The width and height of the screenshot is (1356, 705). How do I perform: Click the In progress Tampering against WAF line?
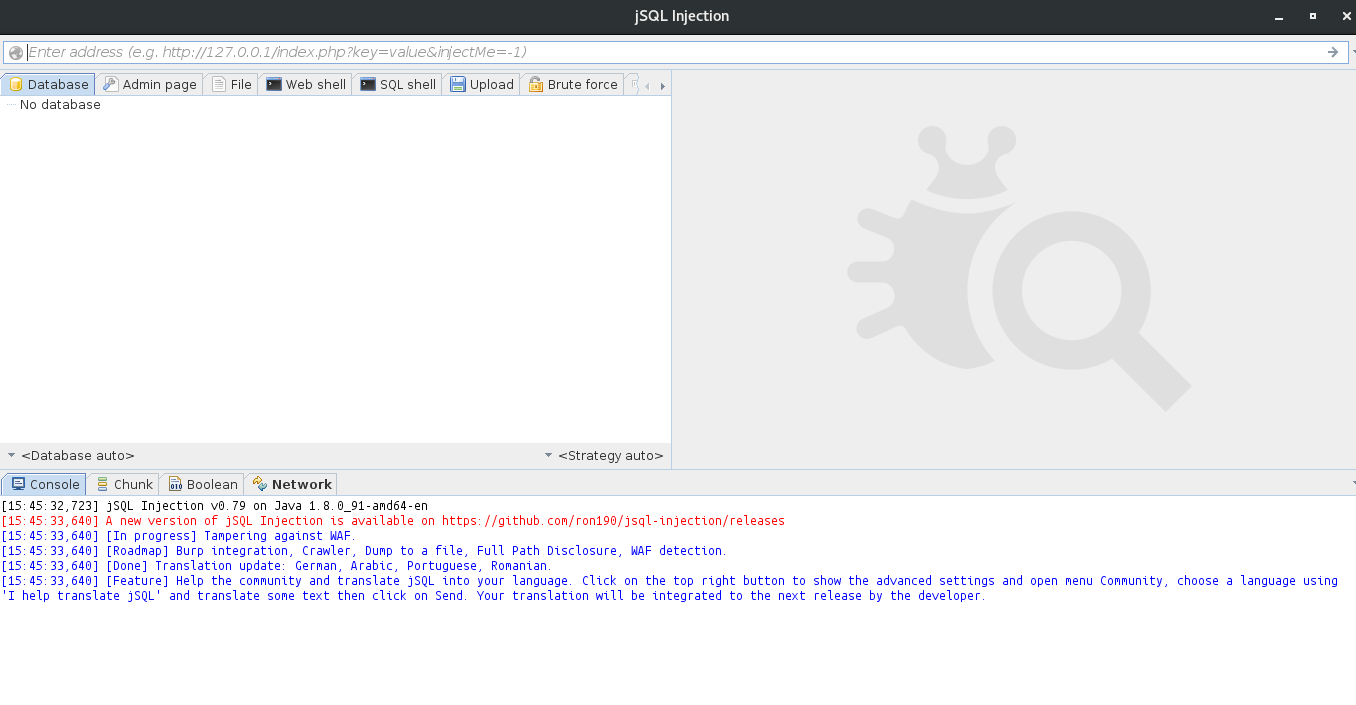pos(178,536)
